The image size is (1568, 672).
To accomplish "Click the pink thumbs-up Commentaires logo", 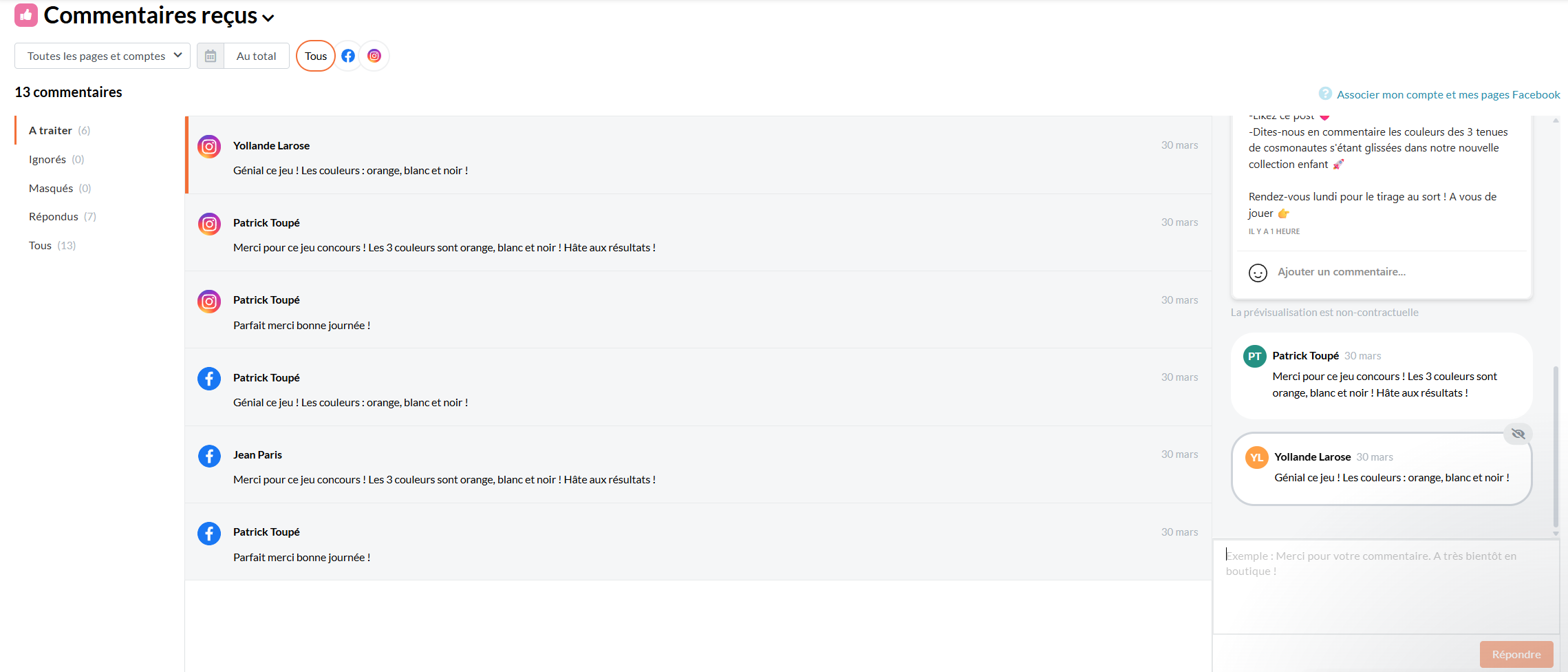I will [x=26, y=15].
